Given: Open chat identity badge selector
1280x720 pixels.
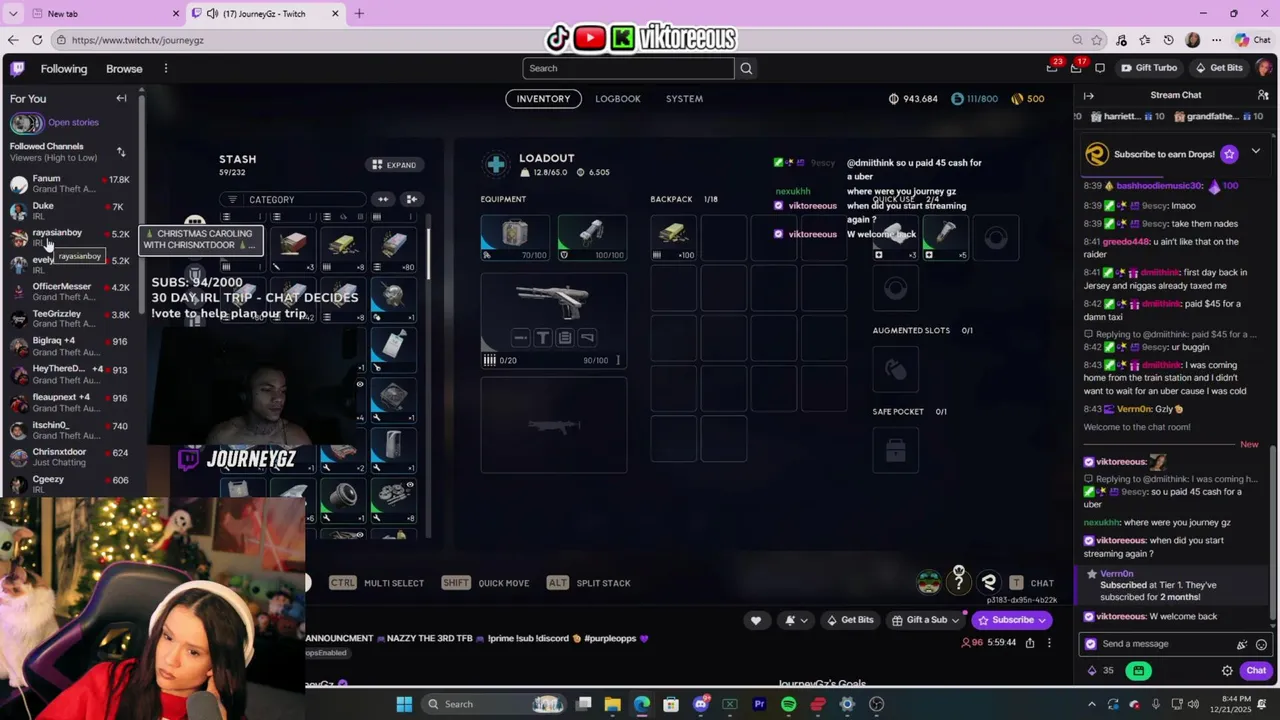Looking at the screenshot, I should (1091, 644).
